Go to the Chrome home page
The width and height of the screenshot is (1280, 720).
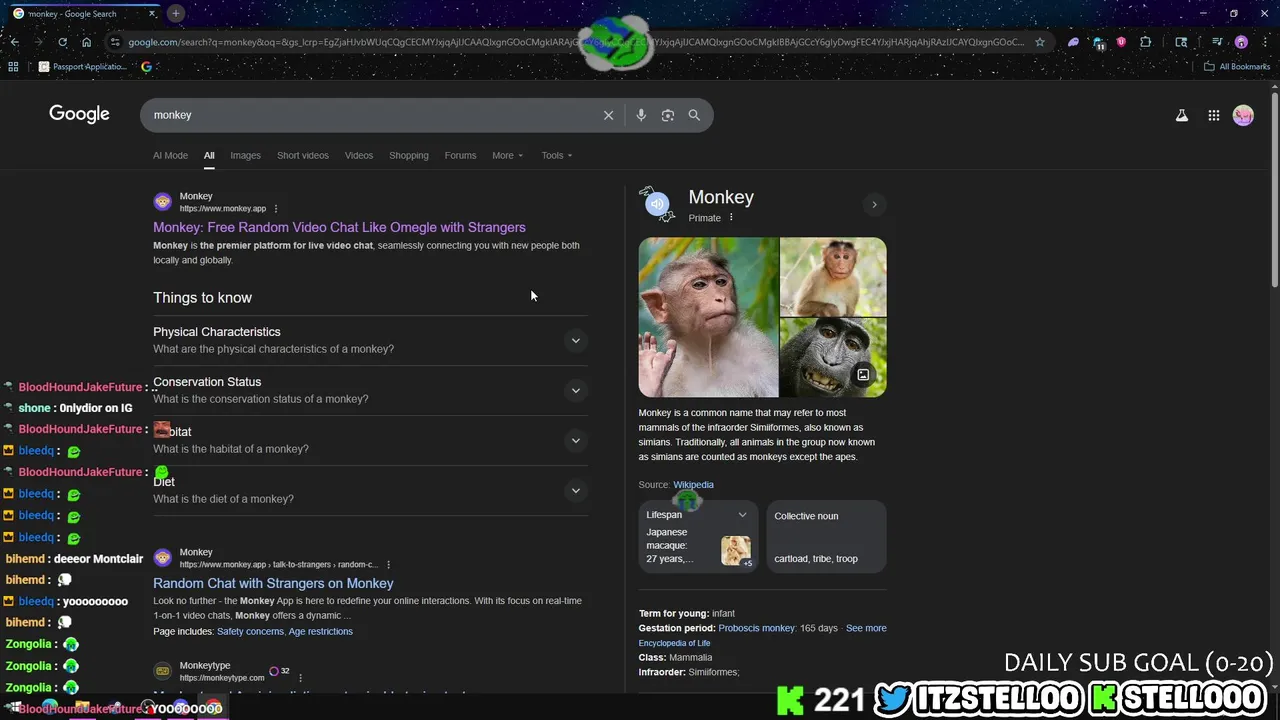coord(87,42)
